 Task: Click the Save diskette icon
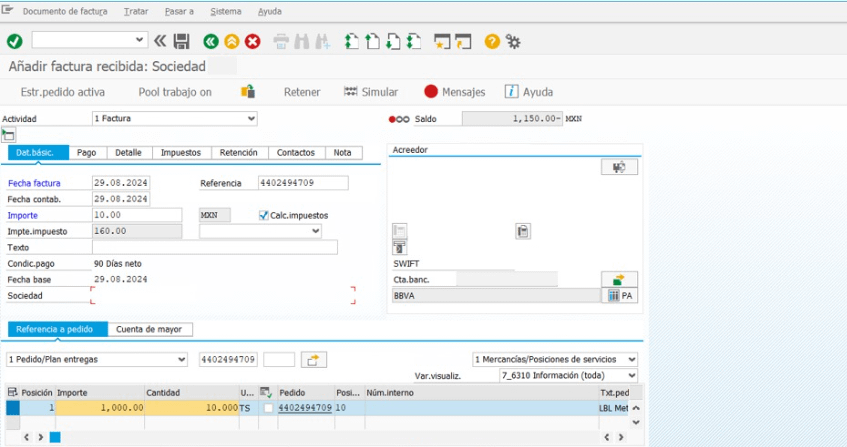[181, 41]
